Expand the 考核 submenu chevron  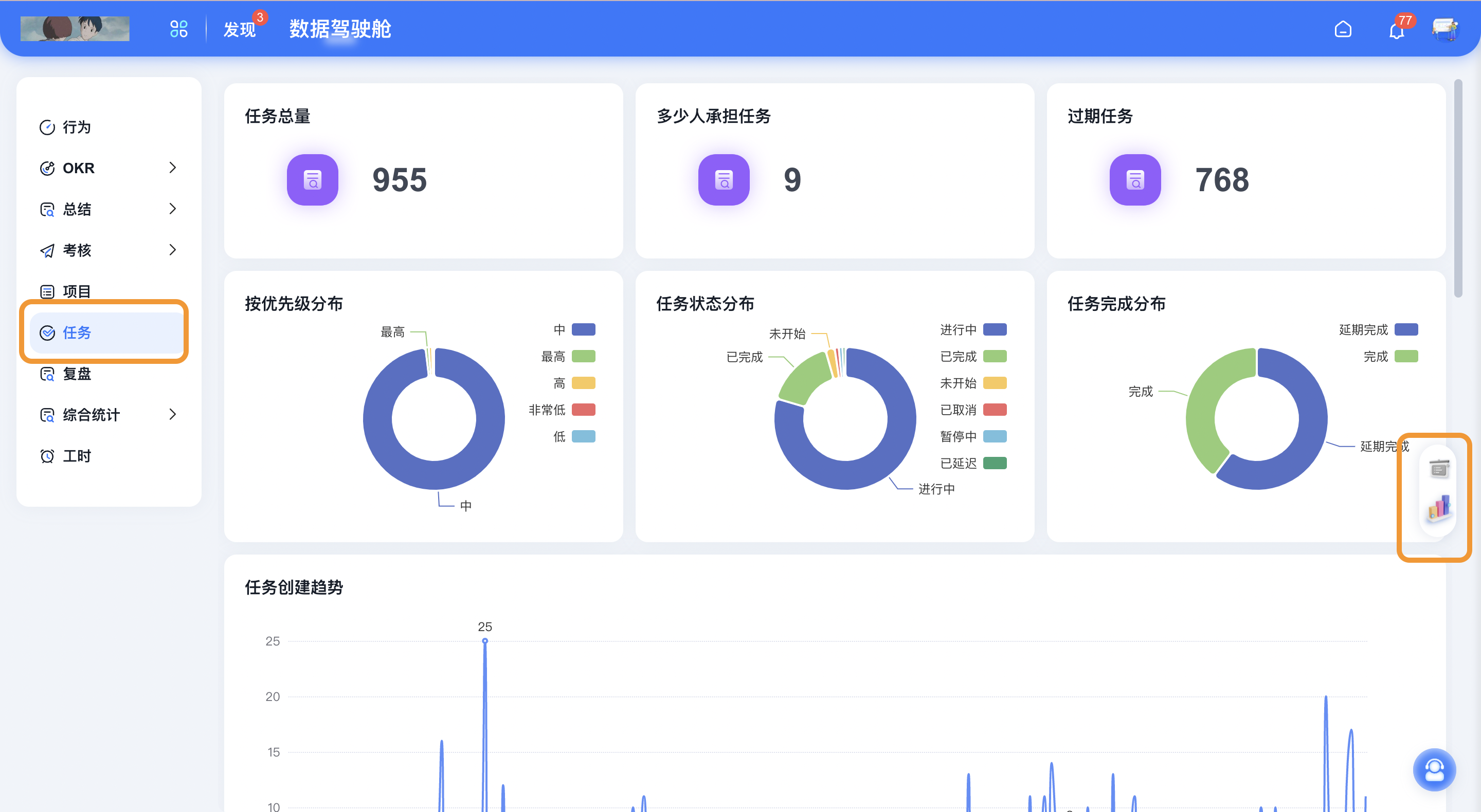172,250
